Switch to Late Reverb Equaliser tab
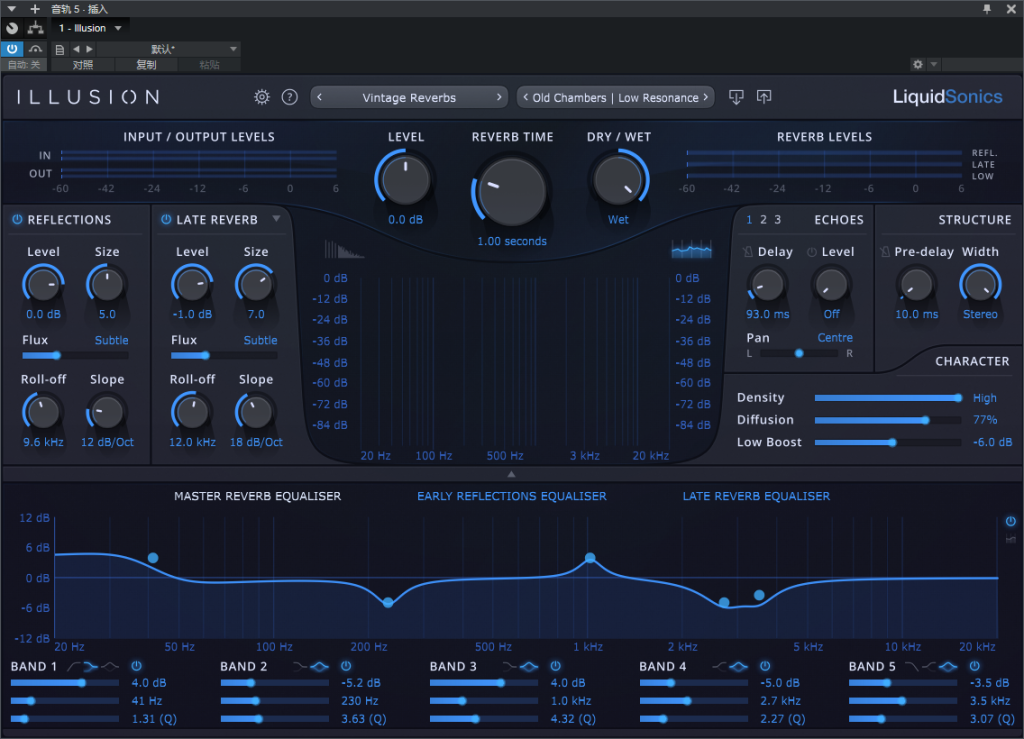 pos(756,496)
